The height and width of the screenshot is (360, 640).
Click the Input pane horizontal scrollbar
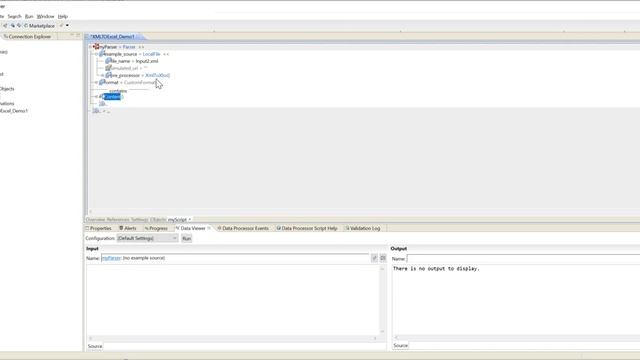[x=233, y=338]
